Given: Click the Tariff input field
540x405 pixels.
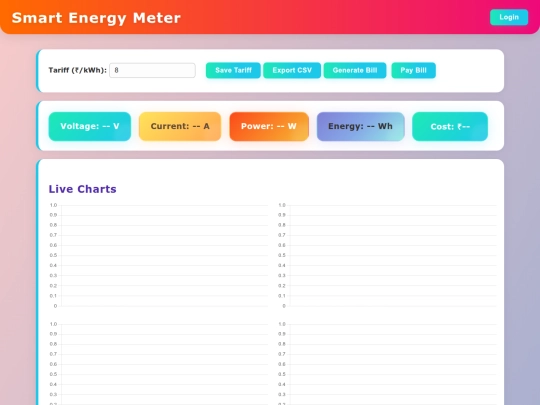Looking at the screenshot, I should (152, 70).
